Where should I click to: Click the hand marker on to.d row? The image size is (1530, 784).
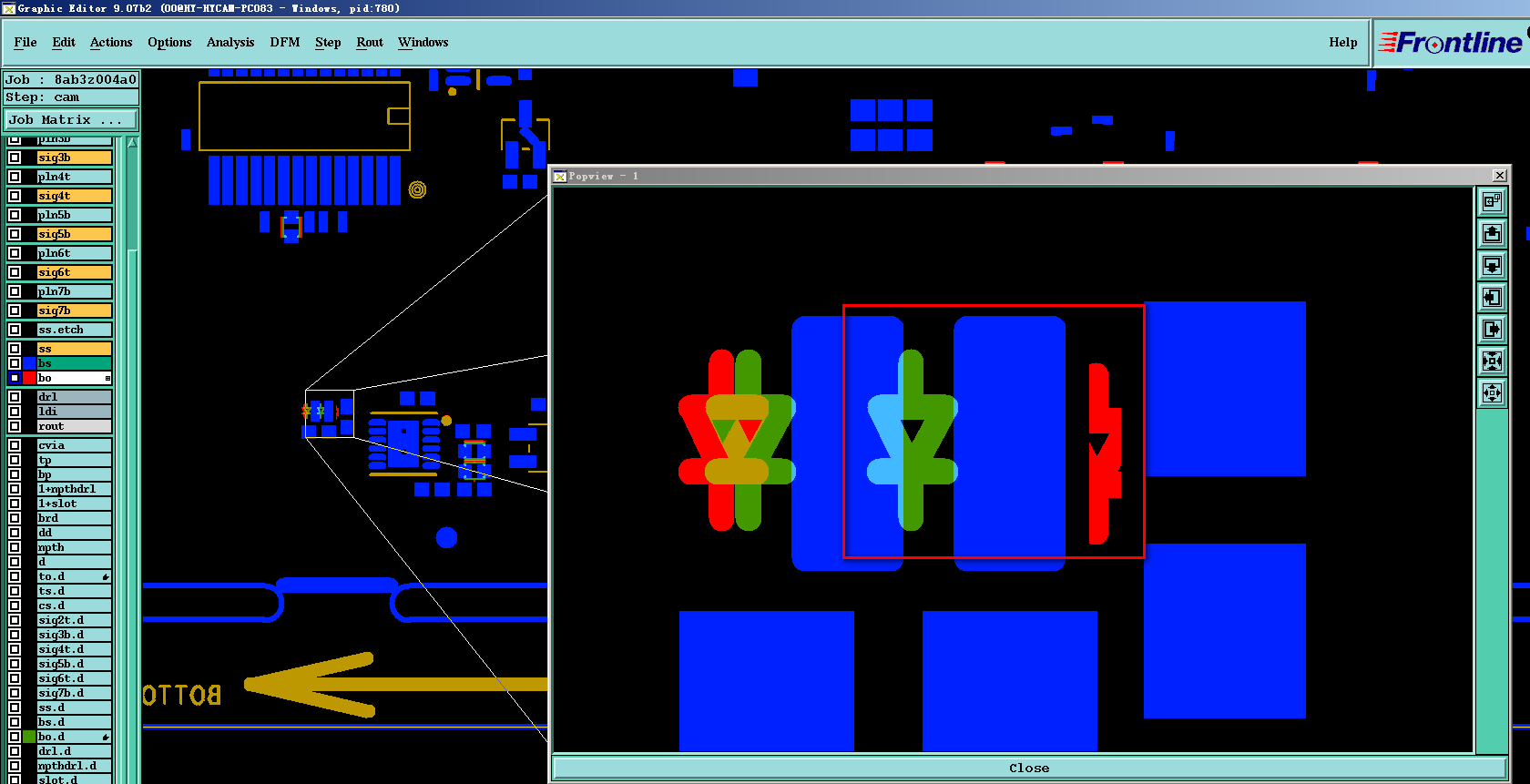tap(106, 577)
